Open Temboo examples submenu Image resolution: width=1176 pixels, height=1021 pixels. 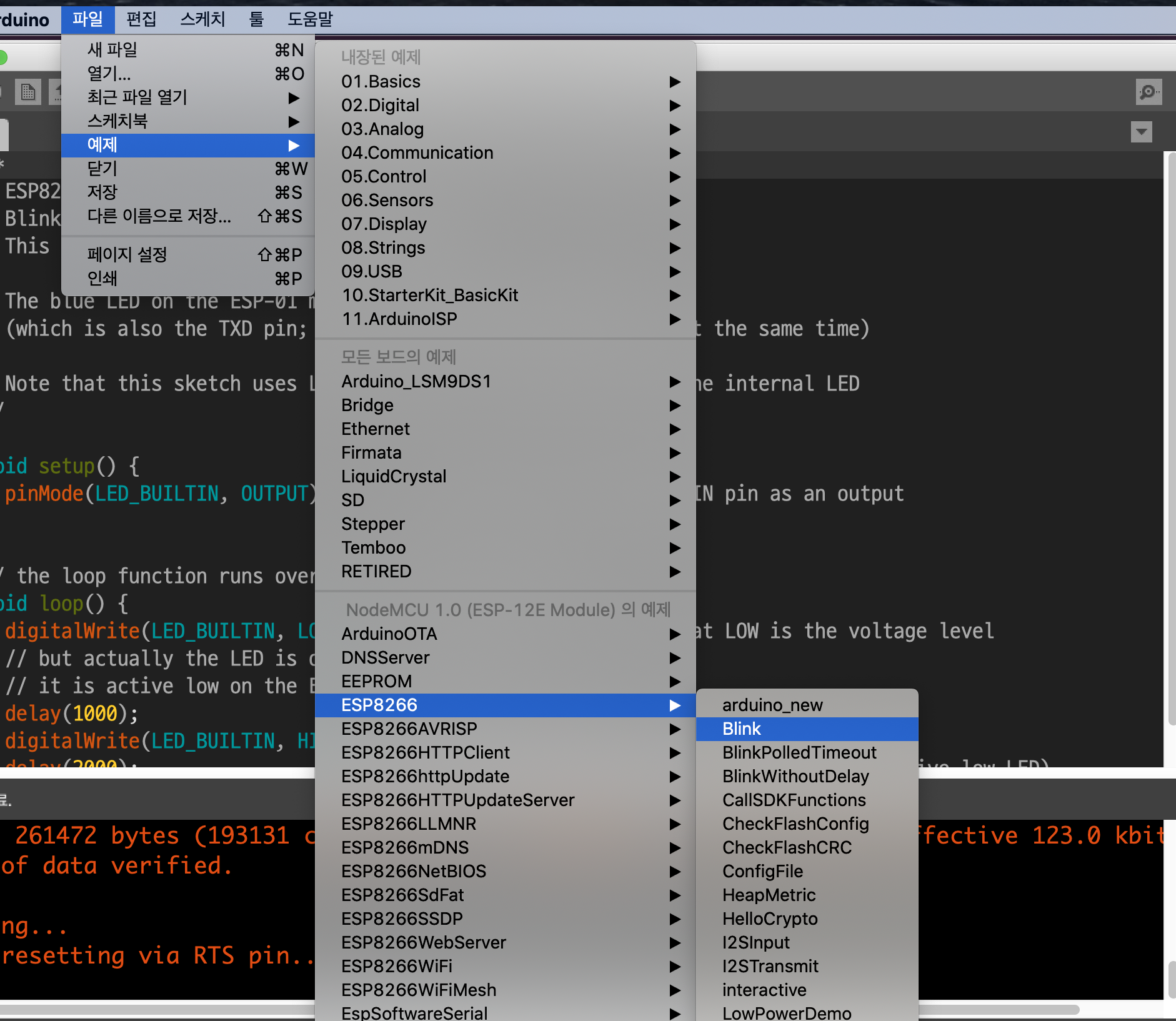click(x=506, y=548)
